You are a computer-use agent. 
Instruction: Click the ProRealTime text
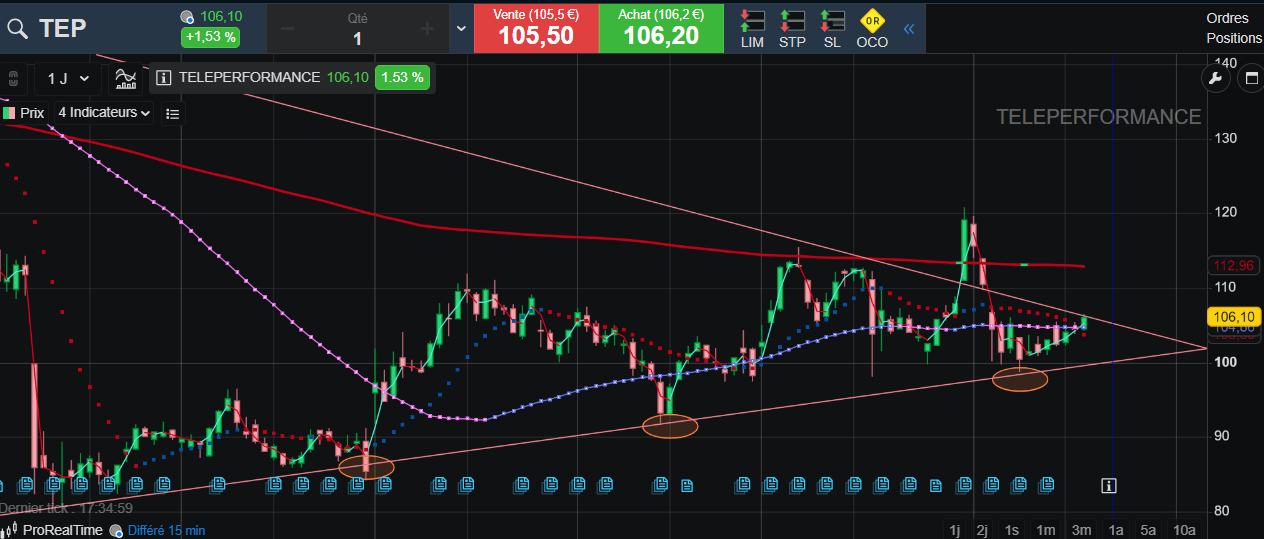click(x=63, y=530)
